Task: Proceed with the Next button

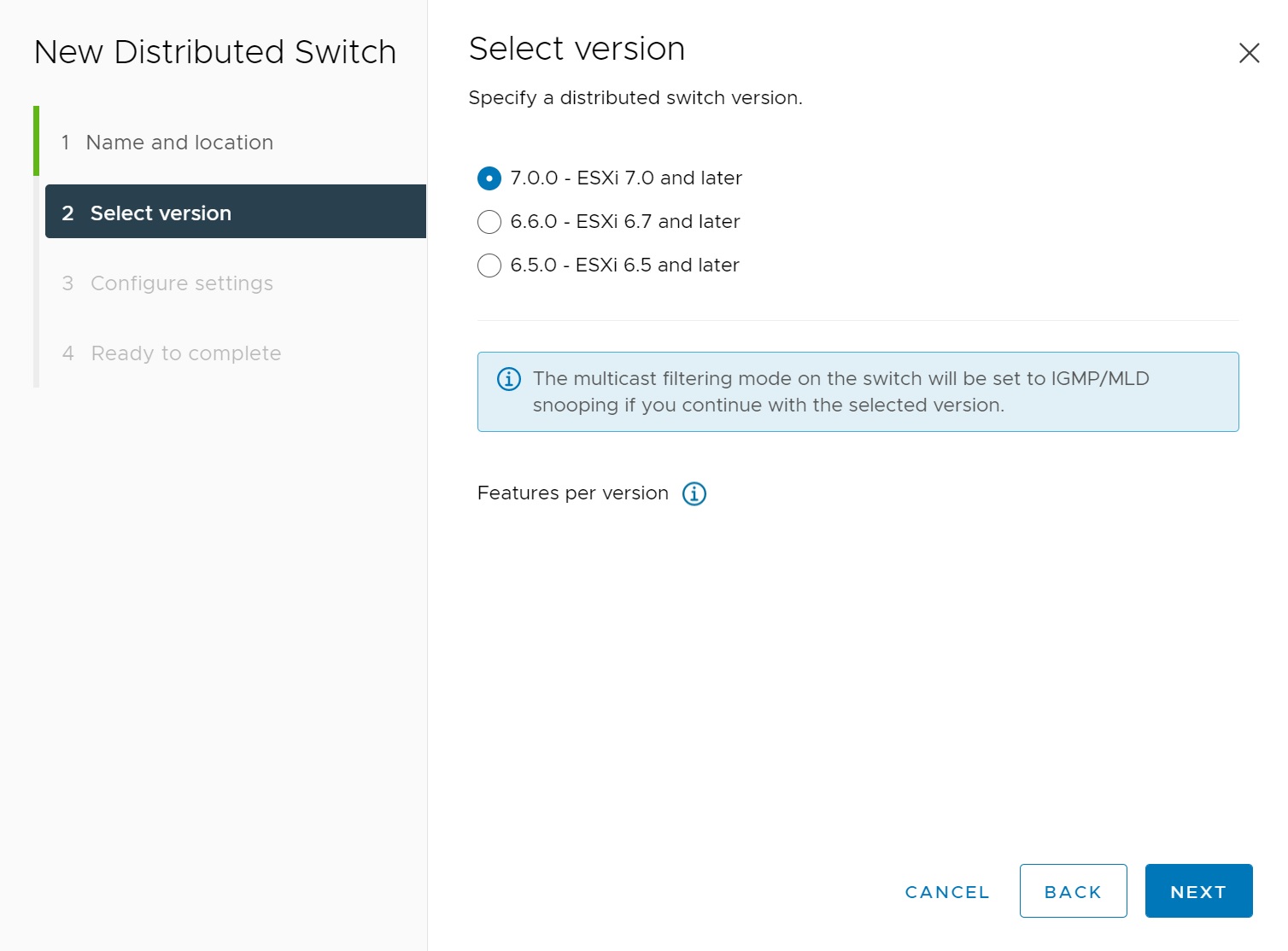Action: point(1198,891)
